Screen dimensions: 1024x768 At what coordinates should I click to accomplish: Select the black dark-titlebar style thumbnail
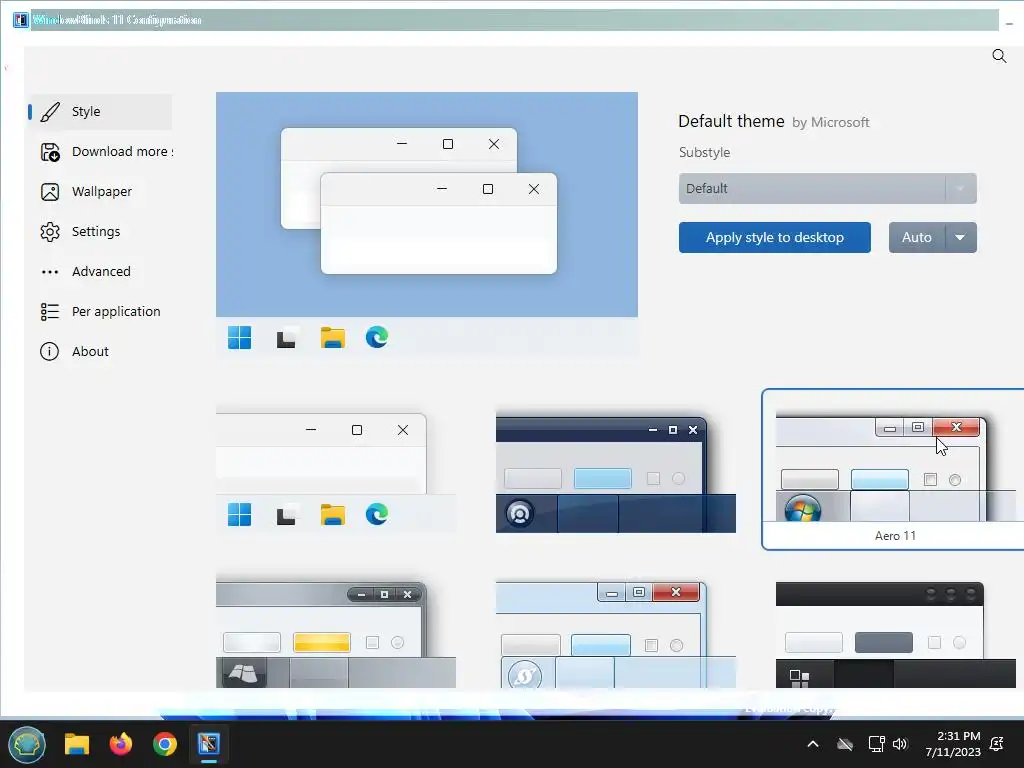[895, 633]
